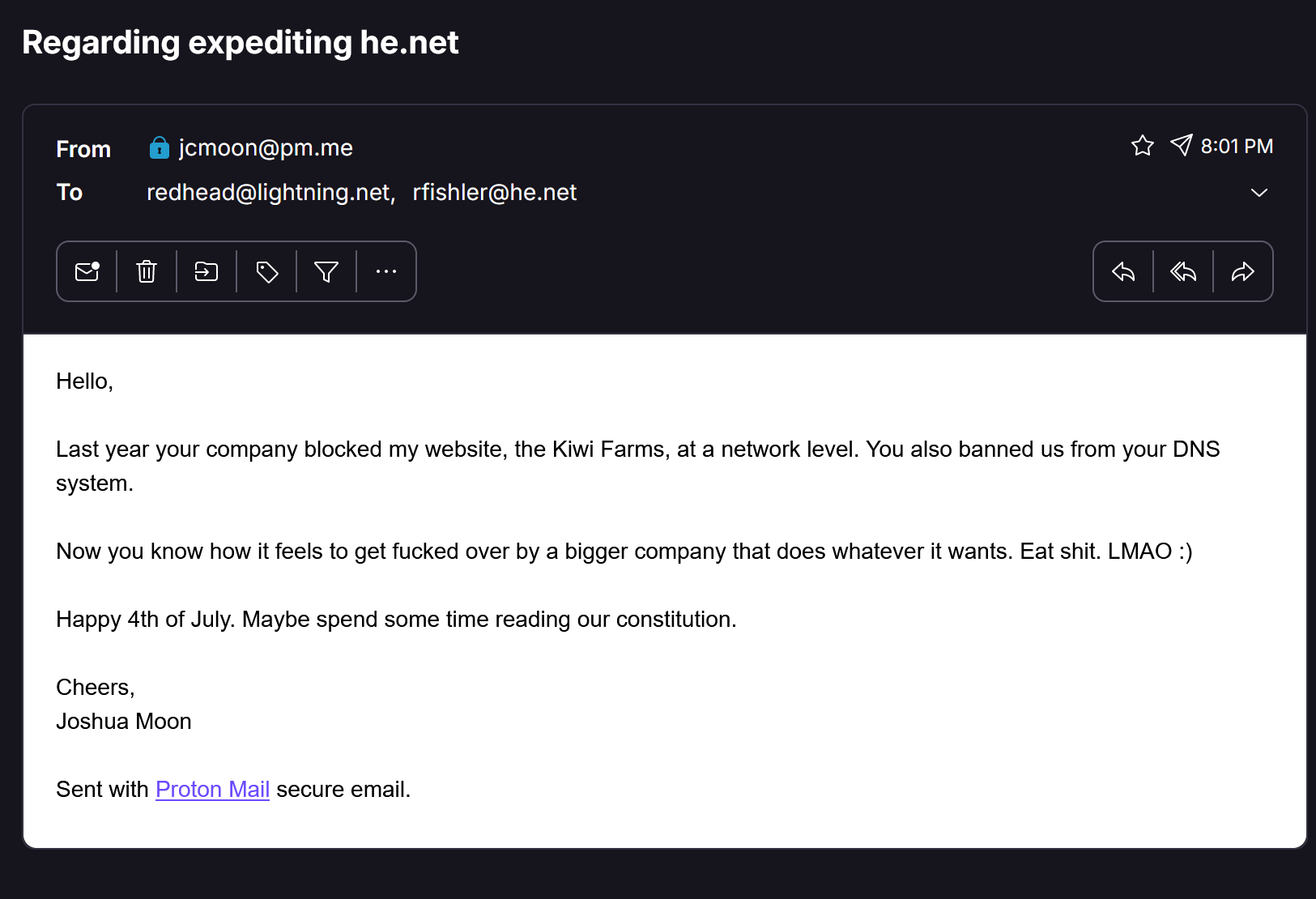Reply to the sender
Image resolution: width=1316 pixels, height=899 pixels.
click(x=1123, y=271)
